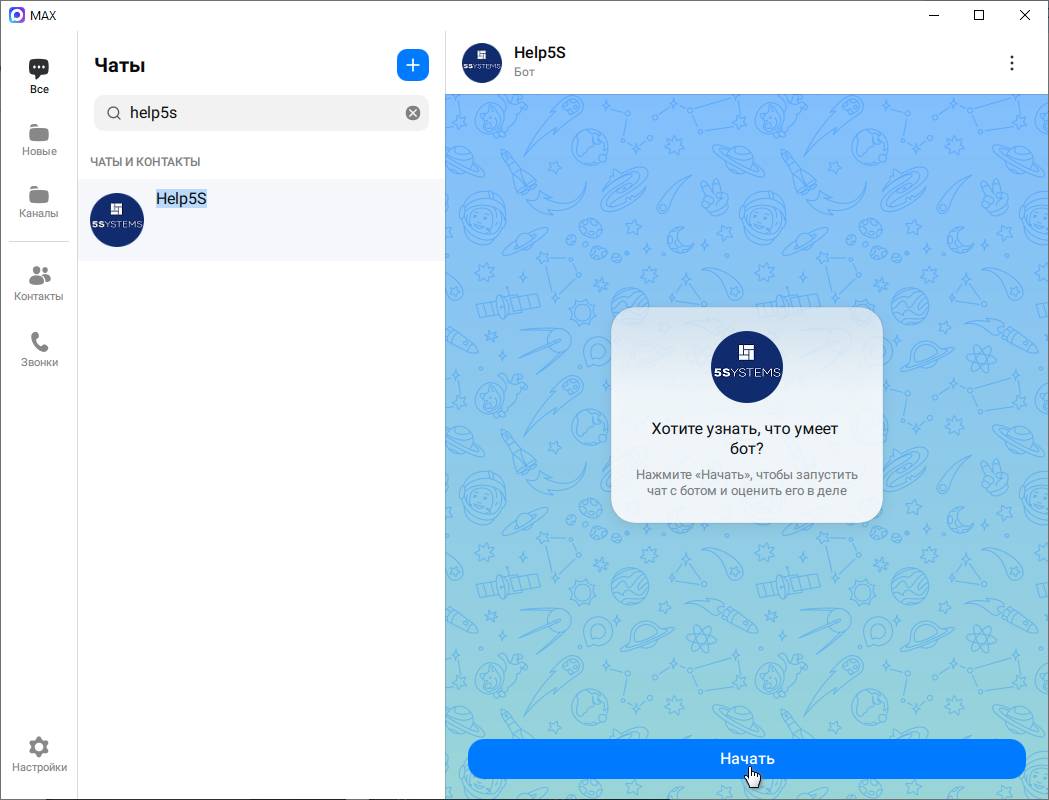Open the Help5S profile from header avatar
The width and height of the screenshot is (1049, 800).
click(482, 63)
